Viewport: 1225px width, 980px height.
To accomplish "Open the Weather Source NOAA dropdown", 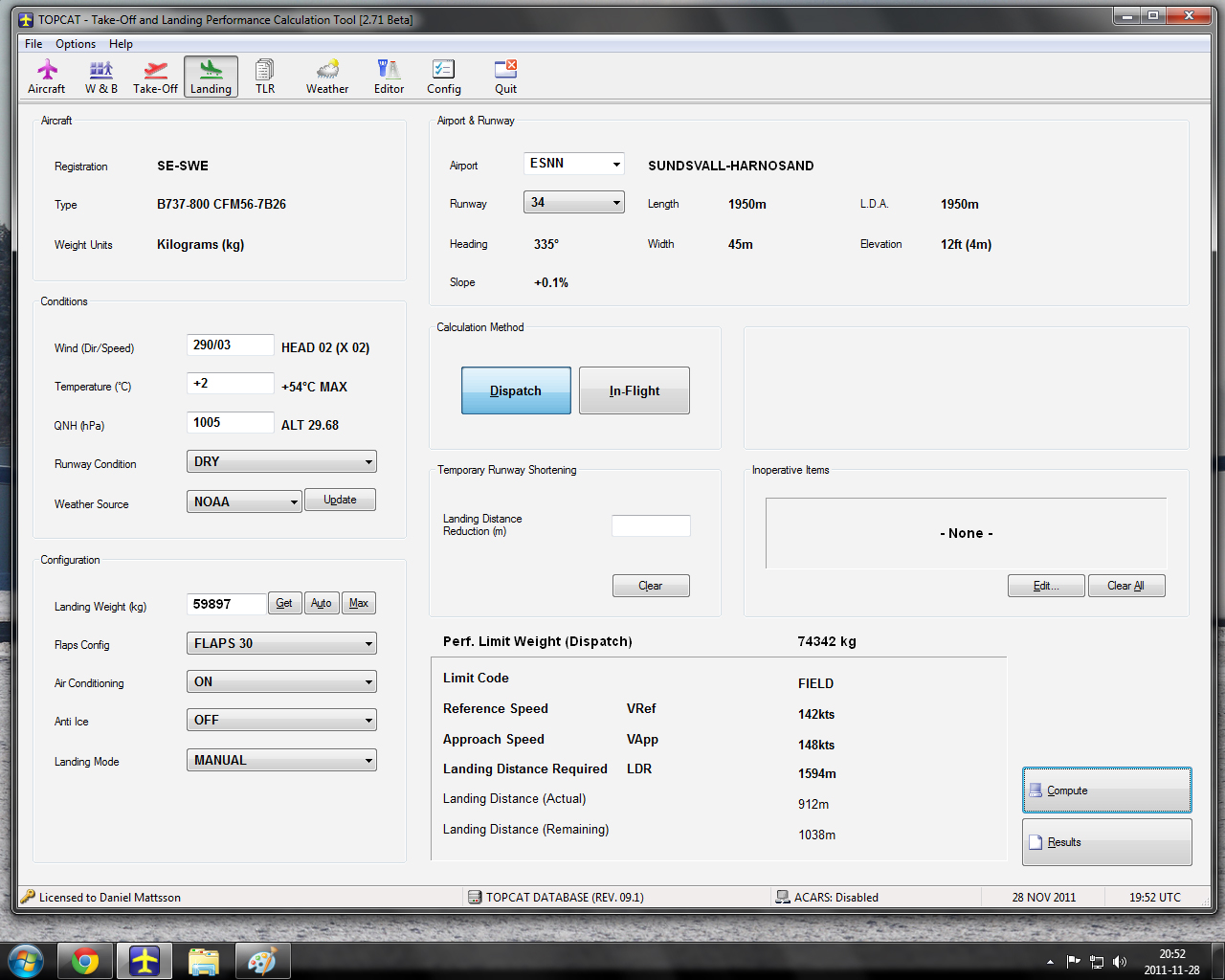I will coord(244,501).
